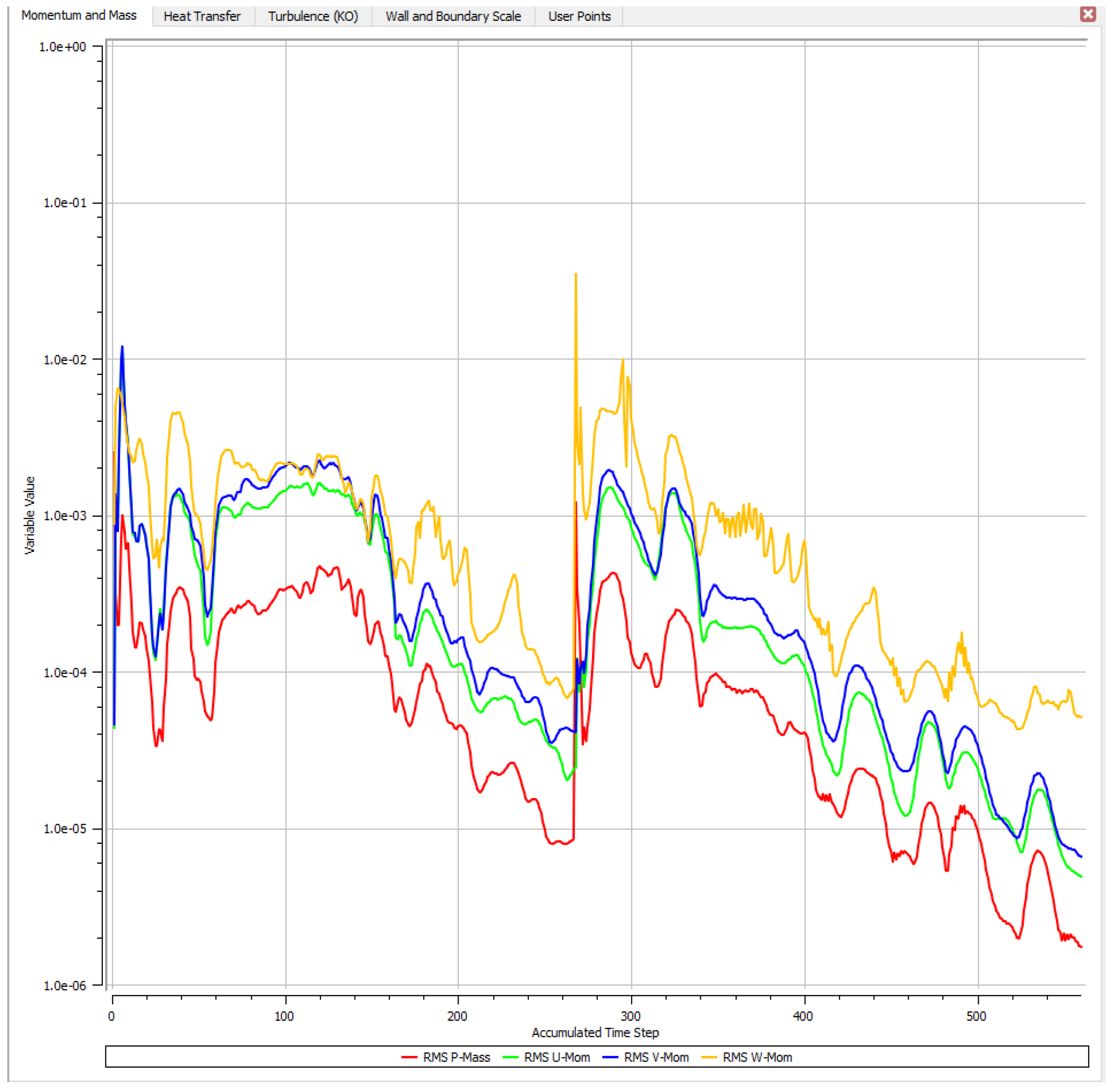Select the RMS W-Mom legend label

(757, 1058)
